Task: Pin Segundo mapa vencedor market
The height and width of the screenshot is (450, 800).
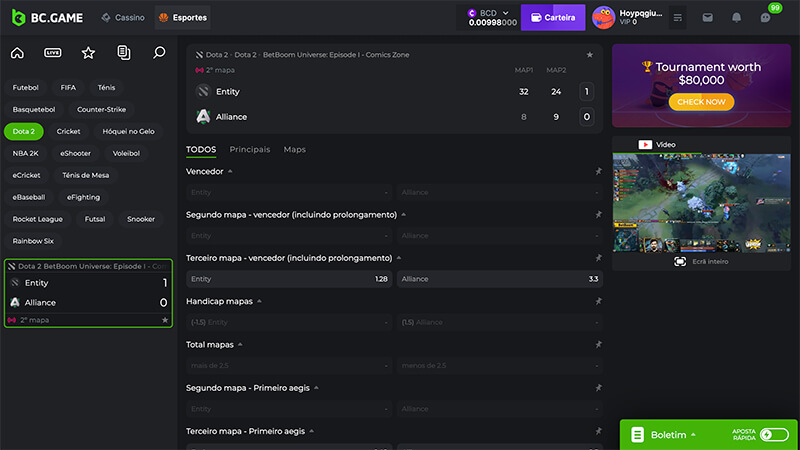Action: pyautogui.click(x=598, y=215)
